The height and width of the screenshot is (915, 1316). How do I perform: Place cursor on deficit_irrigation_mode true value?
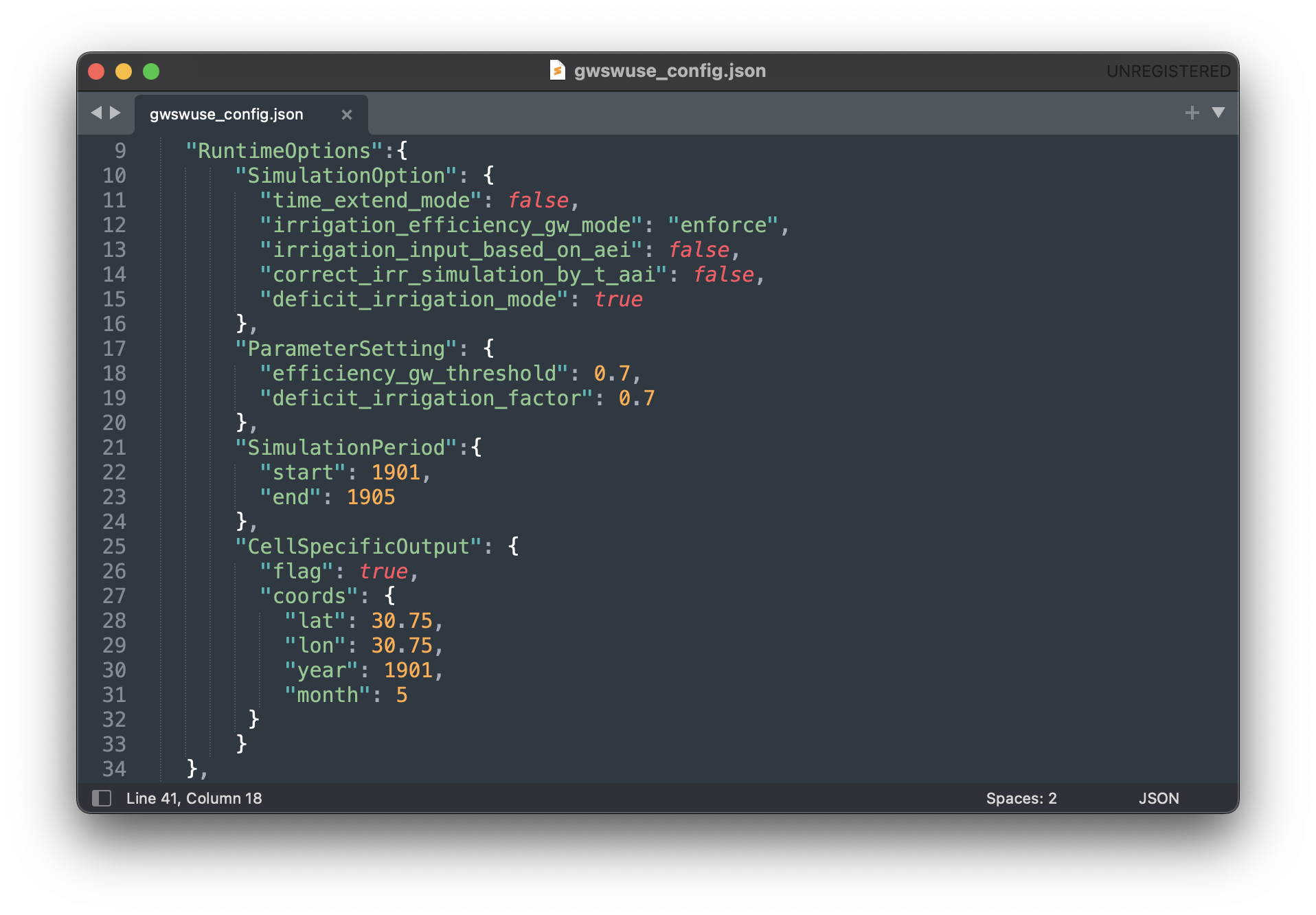click(x=618, y=300)
